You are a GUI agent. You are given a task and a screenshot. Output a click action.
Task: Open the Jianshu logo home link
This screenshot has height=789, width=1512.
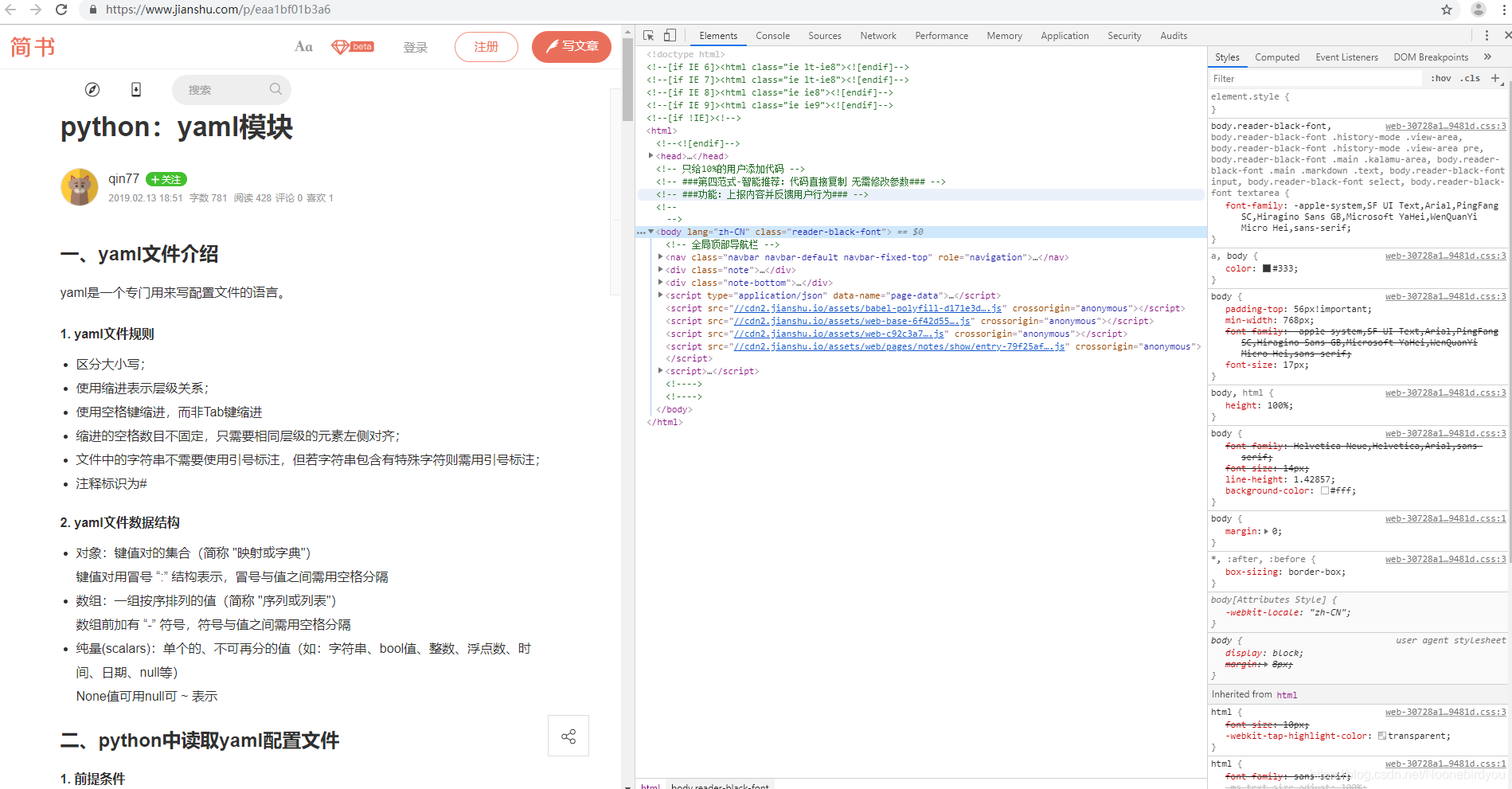coord(33,47)
